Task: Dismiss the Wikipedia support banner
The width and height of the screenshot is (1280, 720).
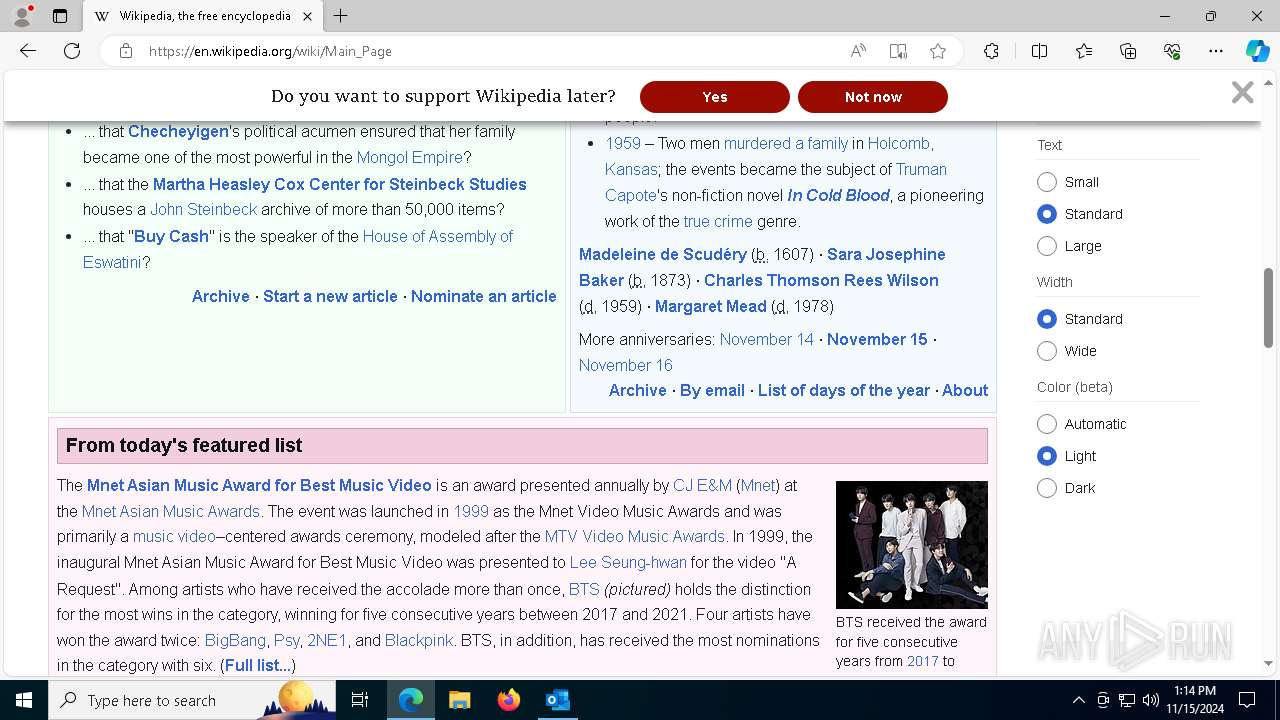Action: pos(1242,93)
